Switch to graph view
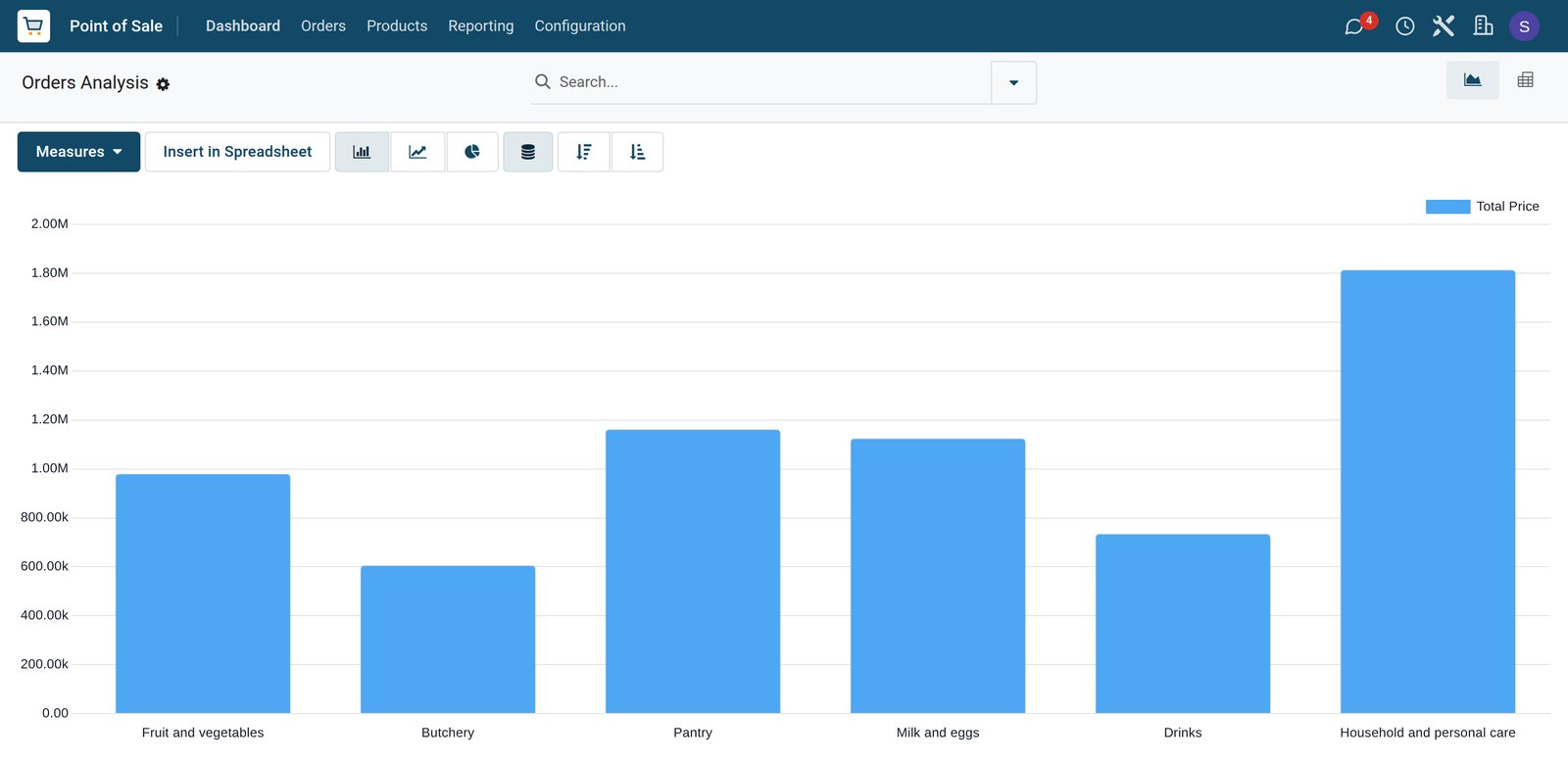 [x=1472, y=80]
